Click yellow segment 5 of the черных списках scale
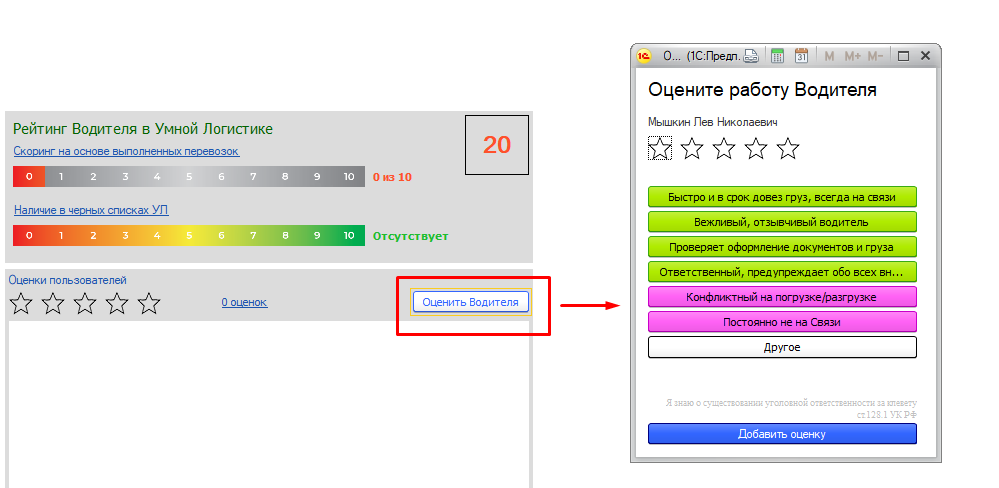 point(189,235)
